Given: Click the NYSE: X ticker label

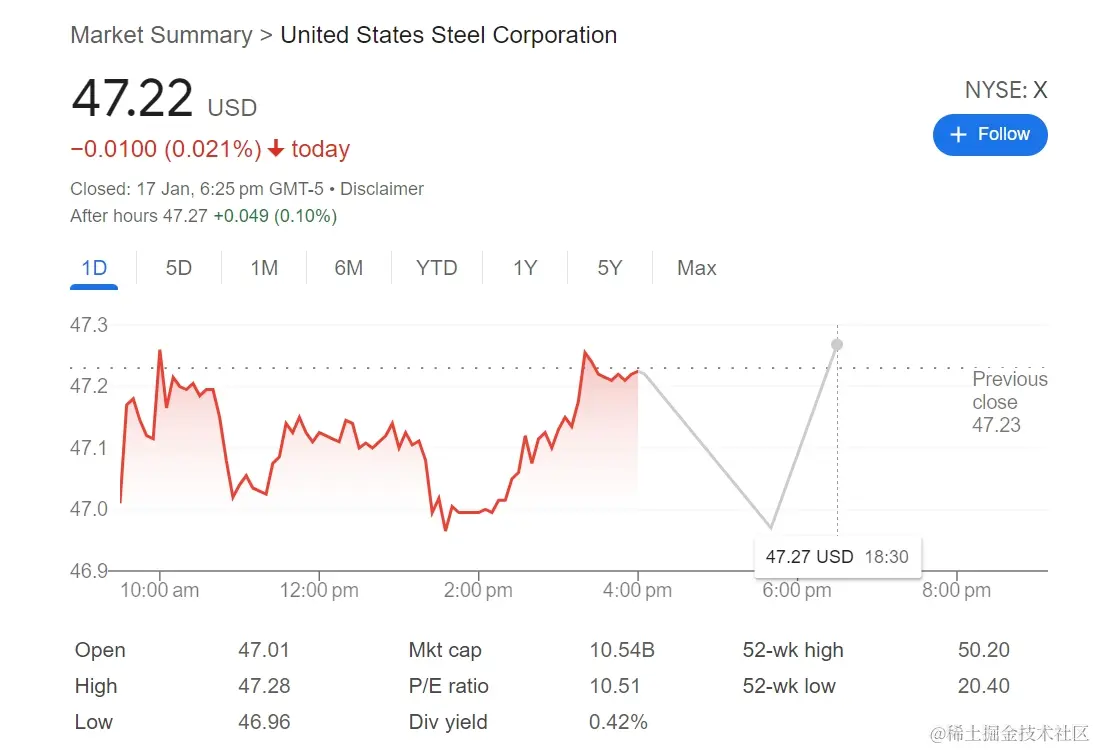Looking at the screenshot, I should (1005, 90).
